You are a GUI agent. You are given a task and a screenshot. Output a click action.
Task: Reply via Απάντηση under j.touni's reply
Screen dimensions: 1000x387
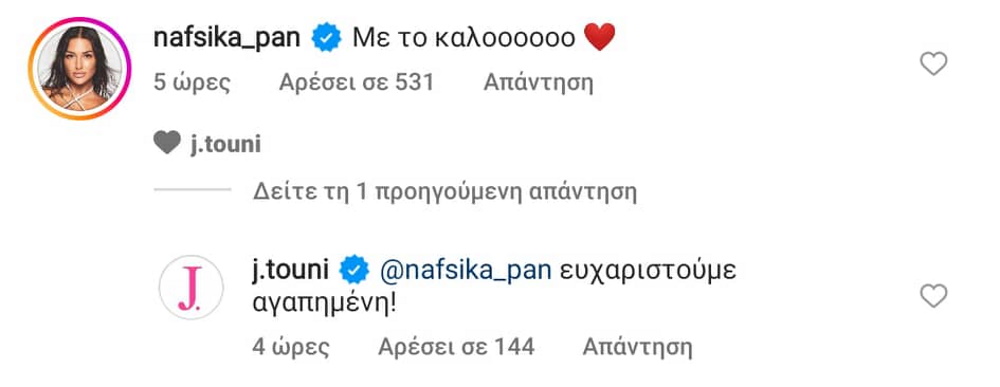[x=638, y=347]
